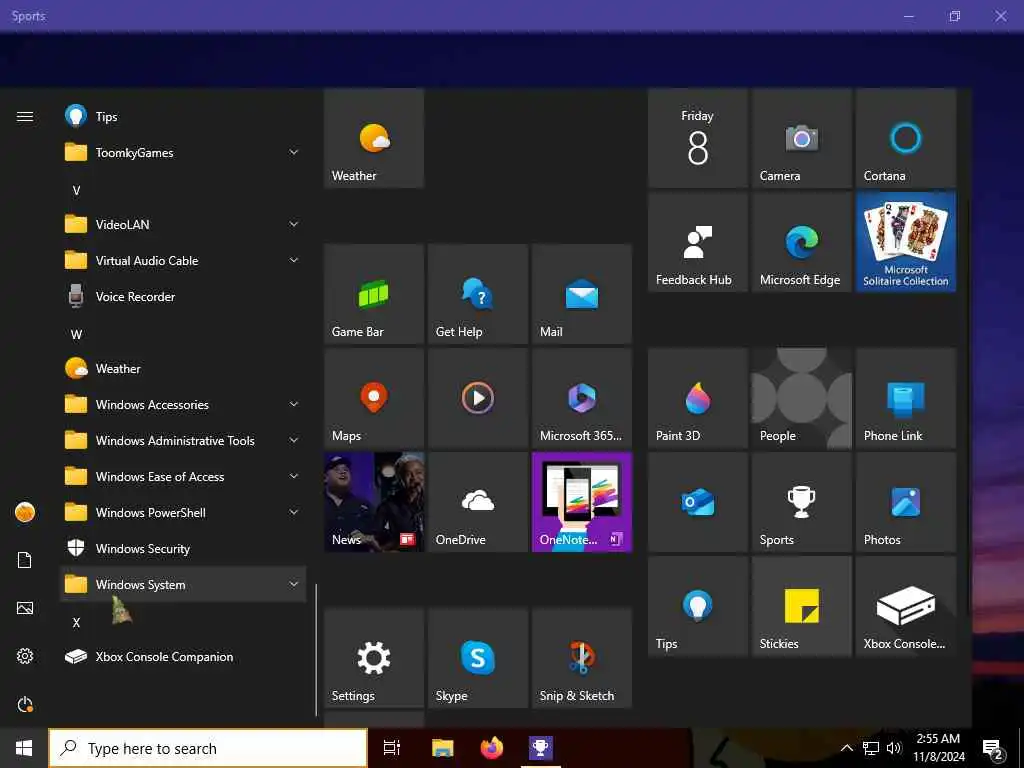This screenshot has height=768, width=1024.
Task: Open the People tile
Action: point(801,398)
